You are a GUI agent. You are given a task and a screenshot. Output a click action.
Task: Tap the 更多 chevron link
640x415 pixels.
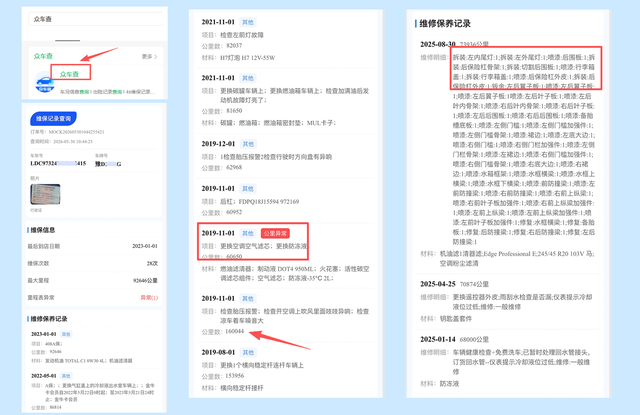[x=149, y=56]
